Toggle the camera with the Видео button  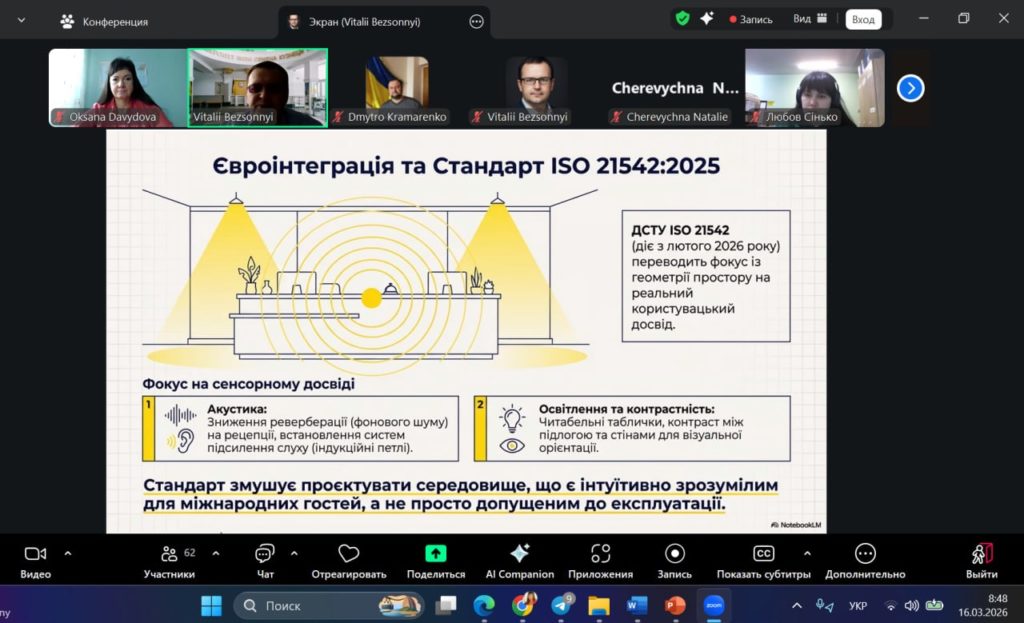35,555
